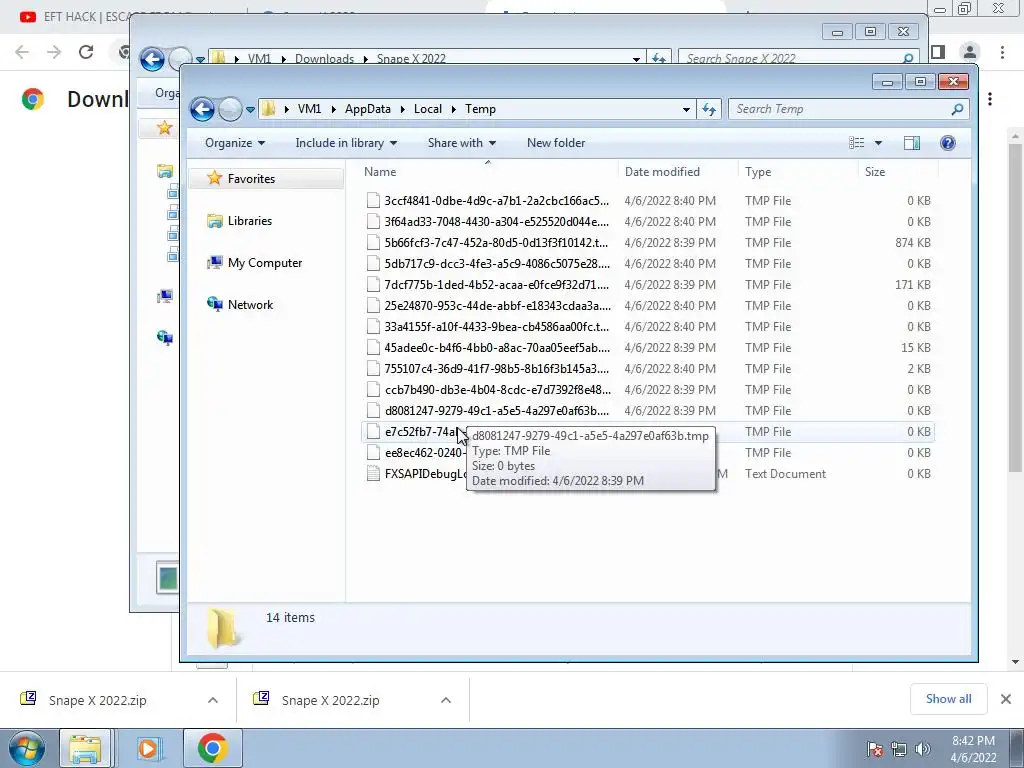This screenshot has height=768, width=1024.
Task: Select My Computer in navigation pane
Action: [264, 263]
